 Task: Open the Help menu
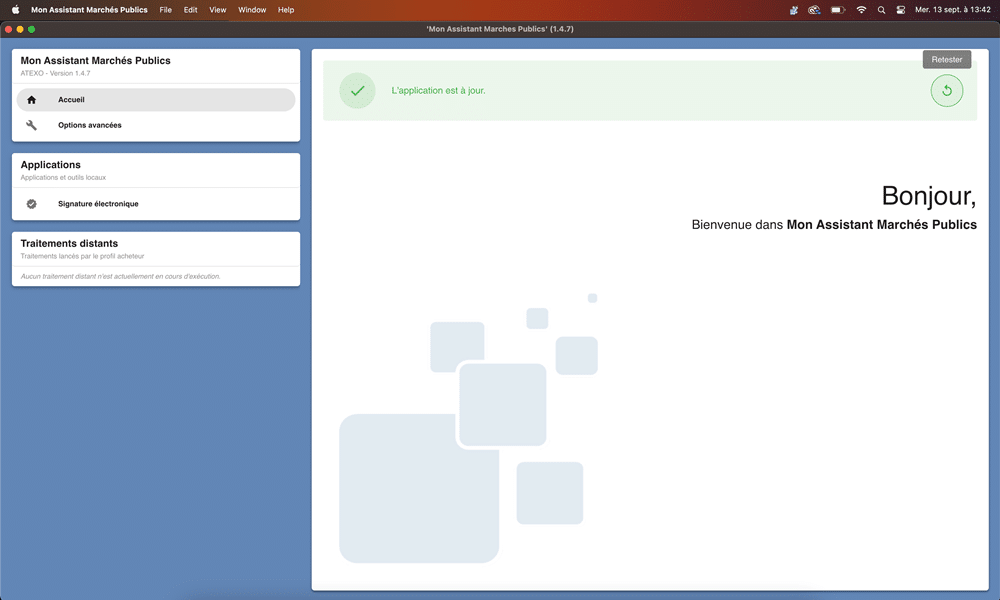(x=286, y=10)
